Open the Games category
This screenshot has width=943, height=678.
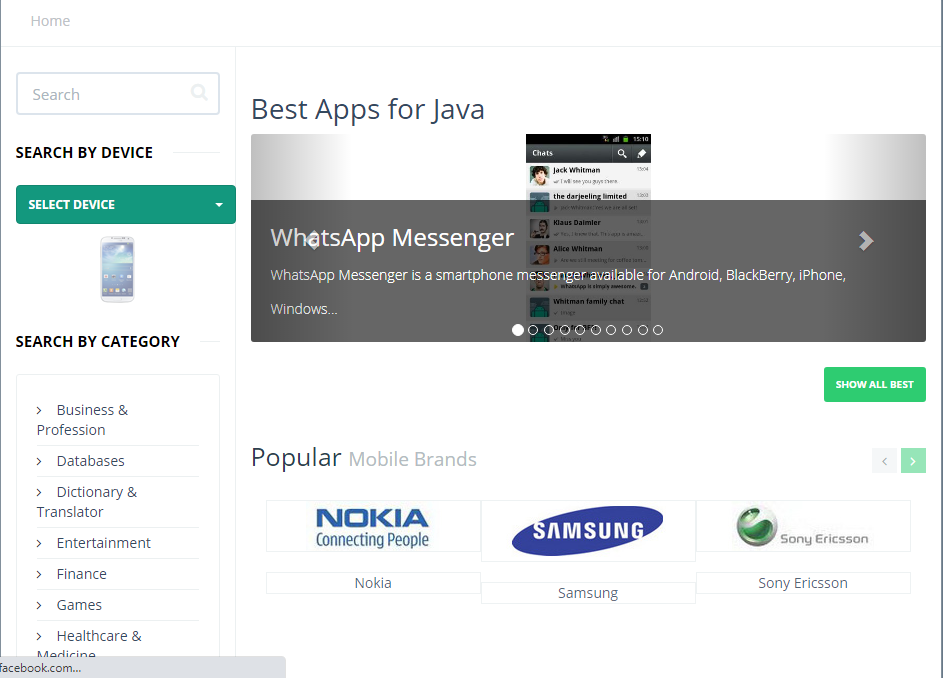pos(79,605)
